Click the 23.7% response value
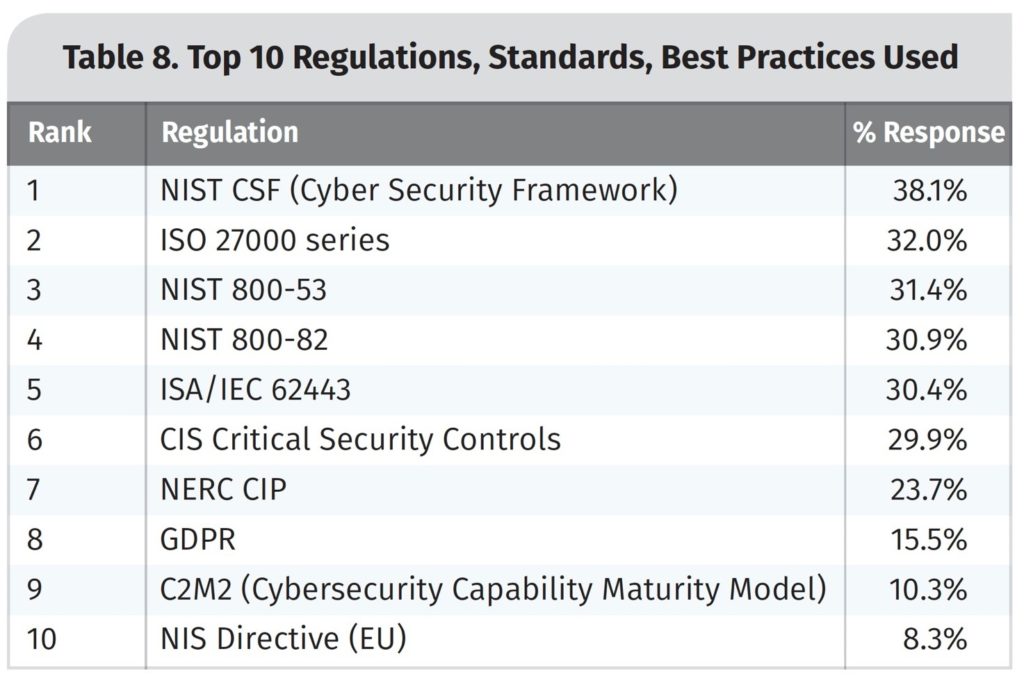1024x688 pixels. [x=929, y=490]
